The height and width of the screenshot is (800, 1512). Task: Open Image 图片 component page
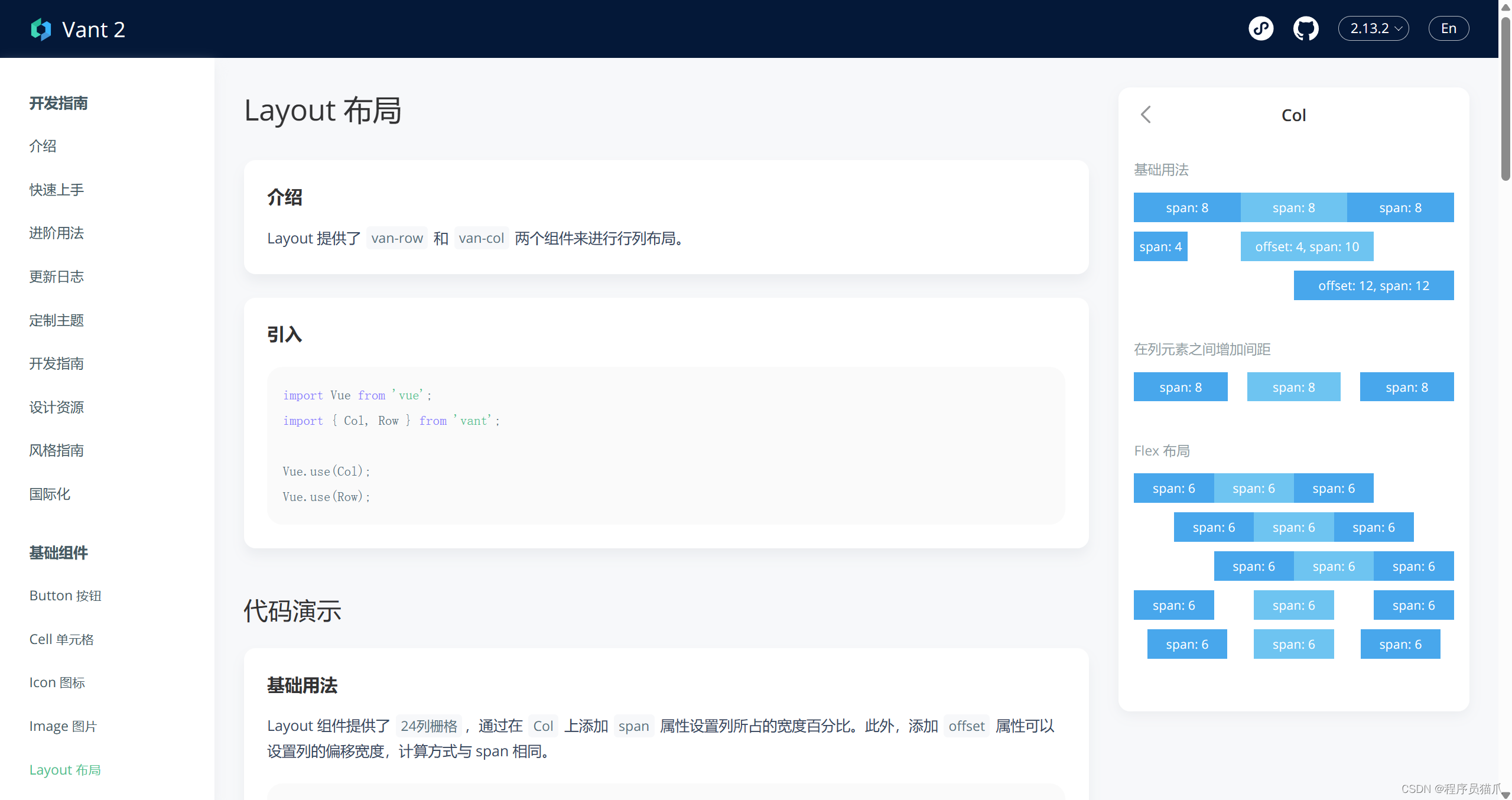pos(63,726)
